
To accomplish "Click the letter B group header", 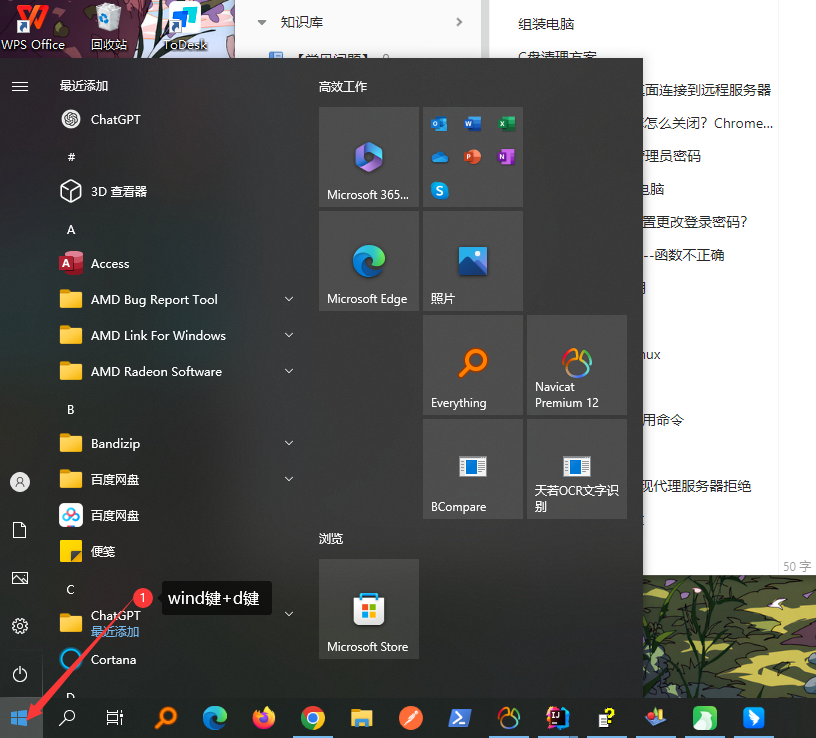I will coord(71,410).
